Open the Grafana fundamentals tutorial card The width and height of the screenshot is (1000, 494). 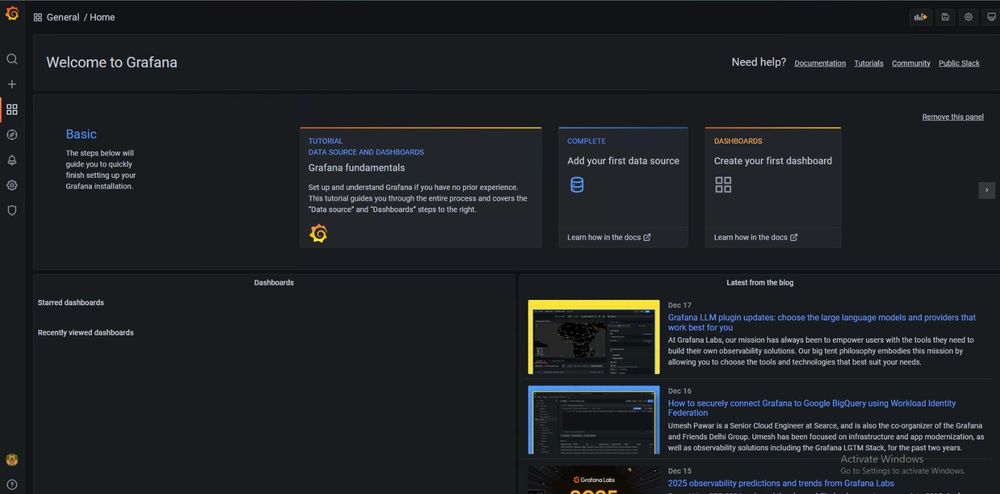point(421,187)
